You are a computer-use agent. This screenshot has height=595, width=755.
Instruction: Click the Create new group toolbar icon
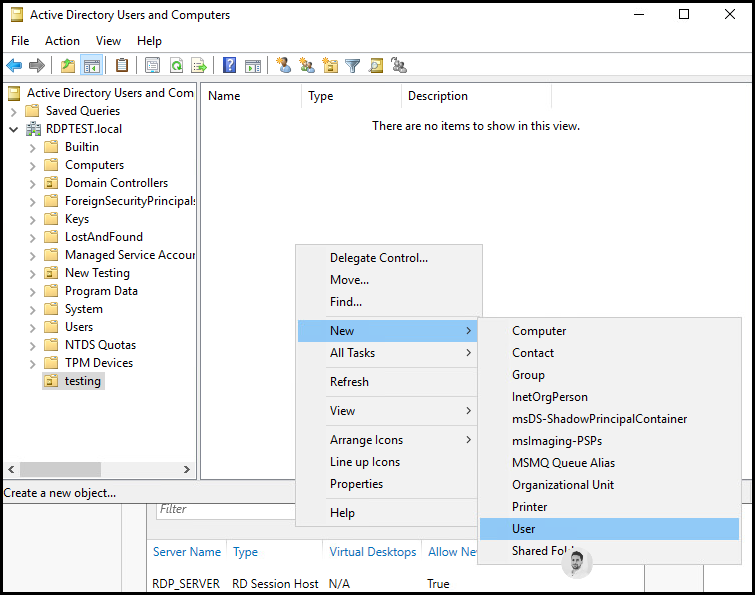(x=307, y=65)
